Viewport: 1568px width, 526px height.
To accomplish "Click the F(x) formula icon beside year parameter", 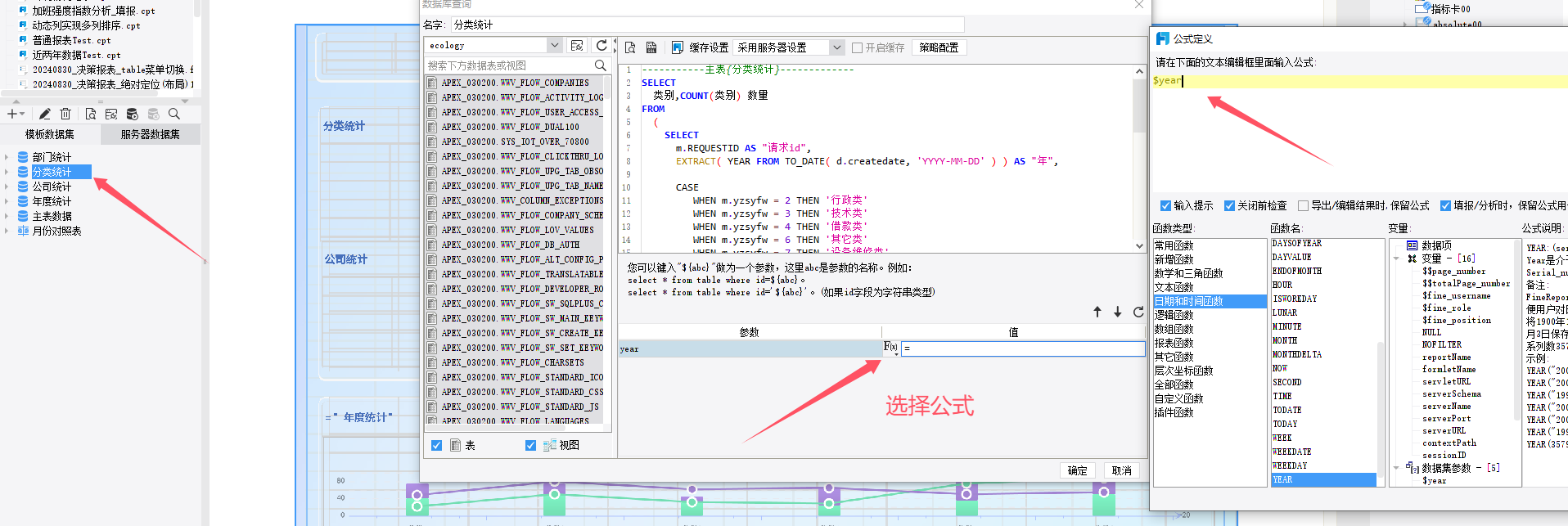I will click(x=890, y=348).
